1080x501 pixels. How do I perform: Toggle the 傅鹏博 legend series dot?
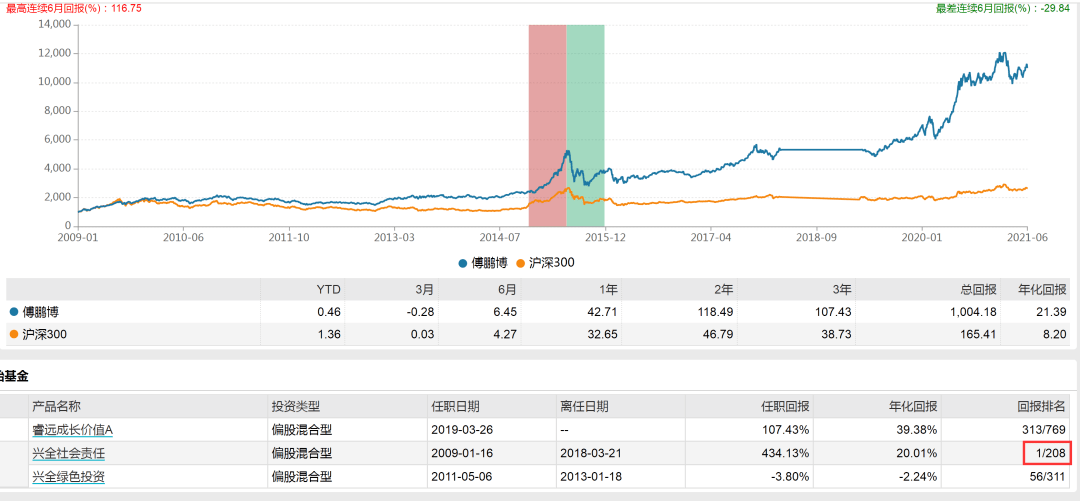463,263
